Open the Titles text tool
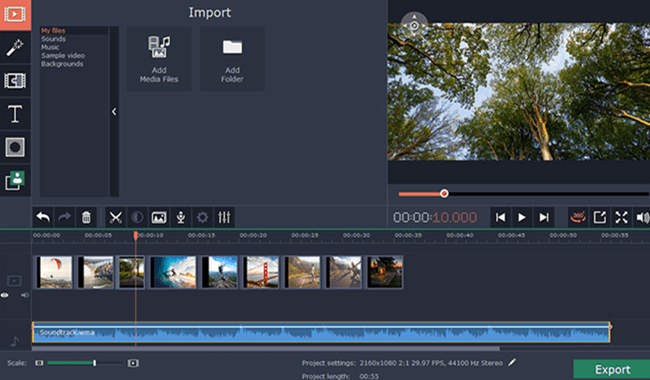The image size is (650, 380). tap(15, 114)
